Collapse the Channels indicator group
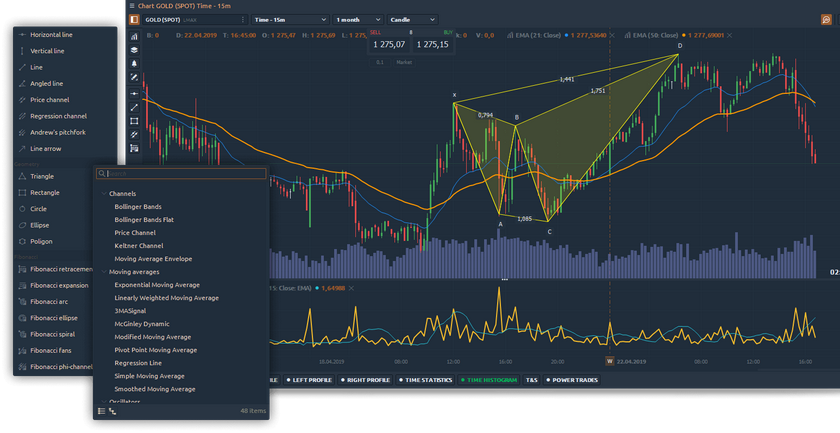Screen dimensions: 840x433 [x=104, y=193]
